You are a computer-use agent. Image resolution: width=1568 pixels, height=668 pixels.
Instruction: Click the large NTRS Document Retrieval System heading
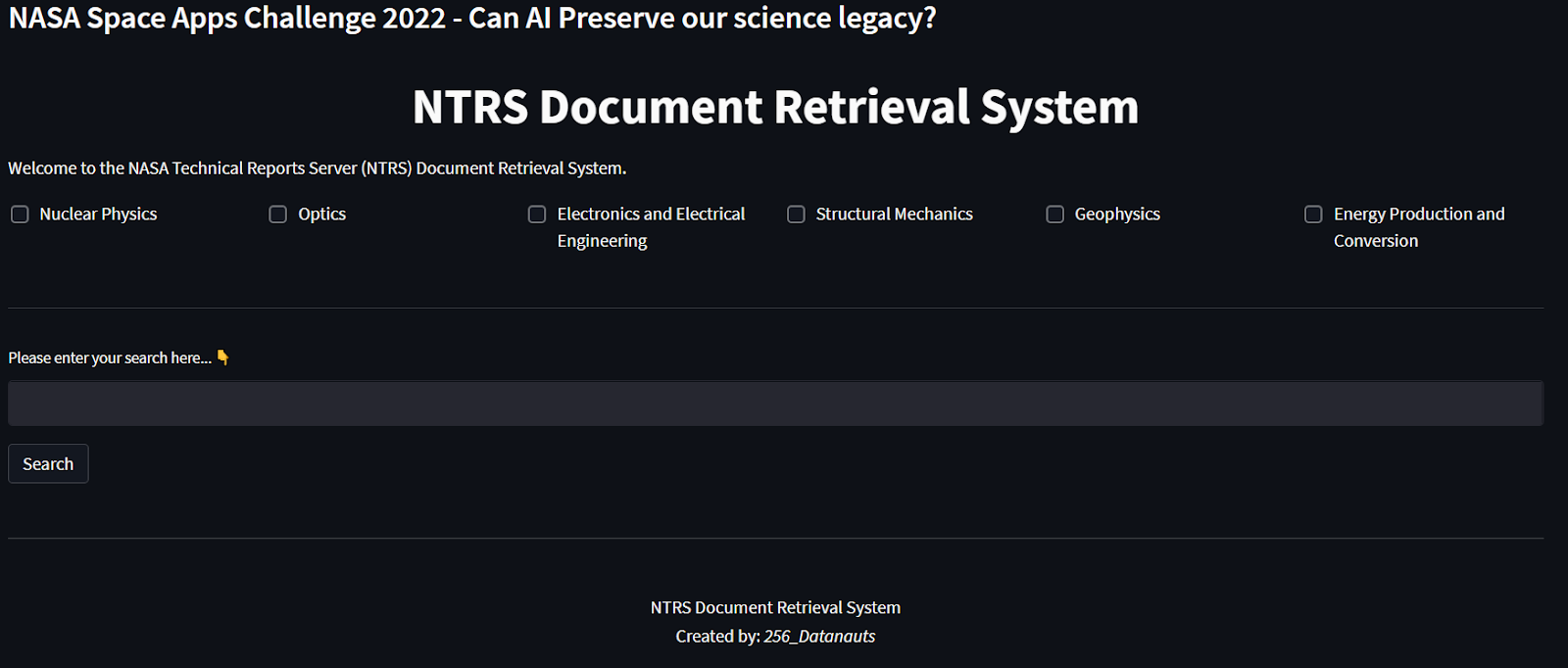775,107
